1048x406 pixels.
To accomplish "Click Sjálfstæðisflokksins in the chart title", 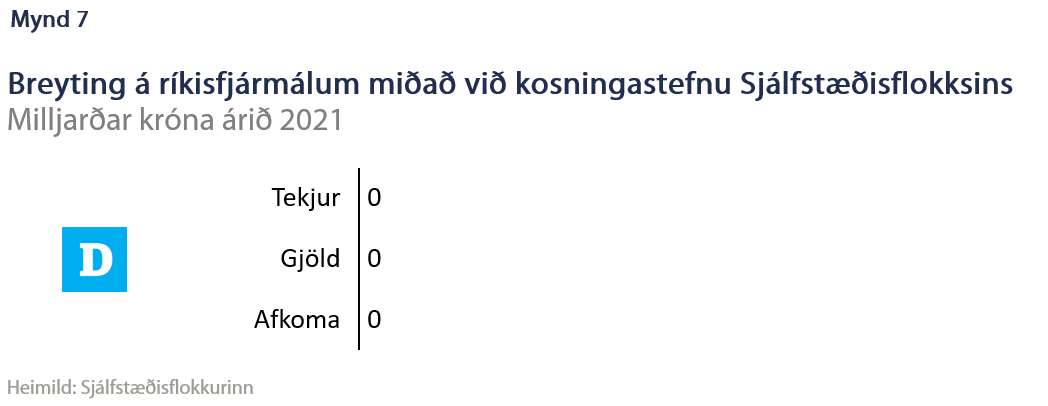I will click(x=877, y=84).
